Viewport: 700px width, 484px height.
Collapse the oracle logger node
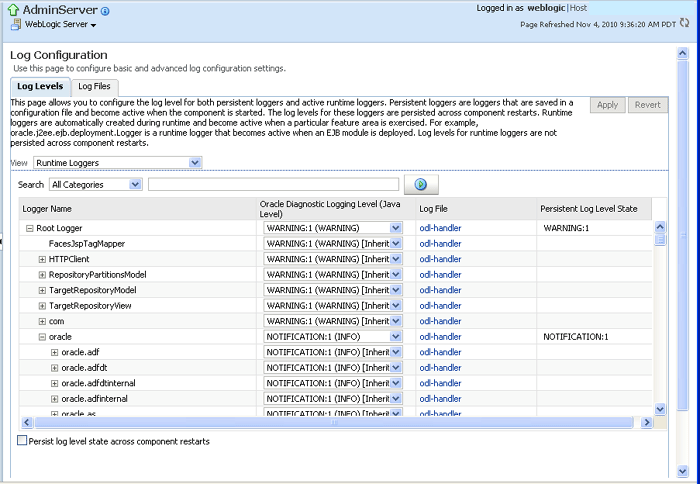pyautogui.click(x=42, y=337)
